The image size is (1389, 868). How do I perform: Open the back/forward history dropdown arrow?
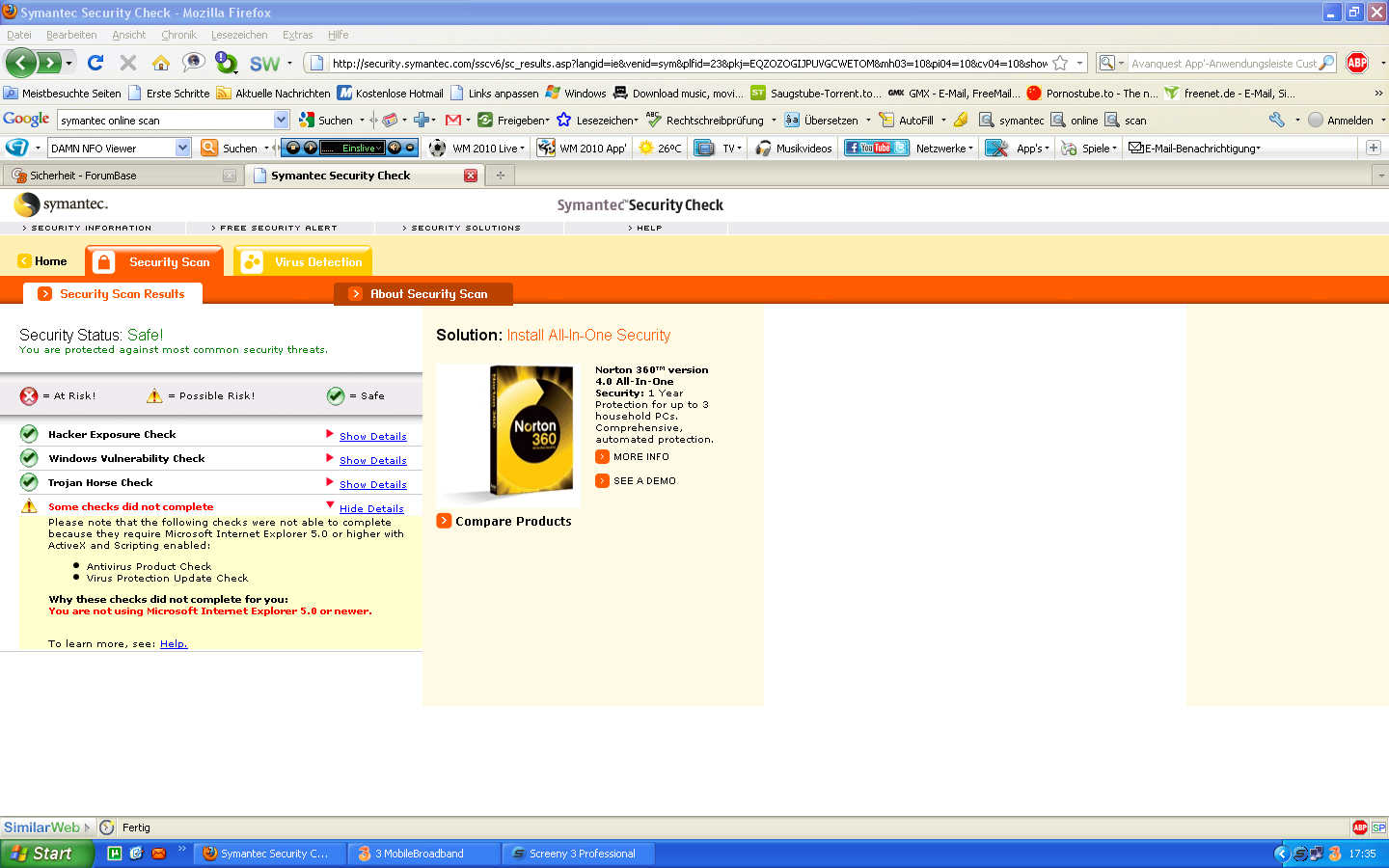[68, 64]
